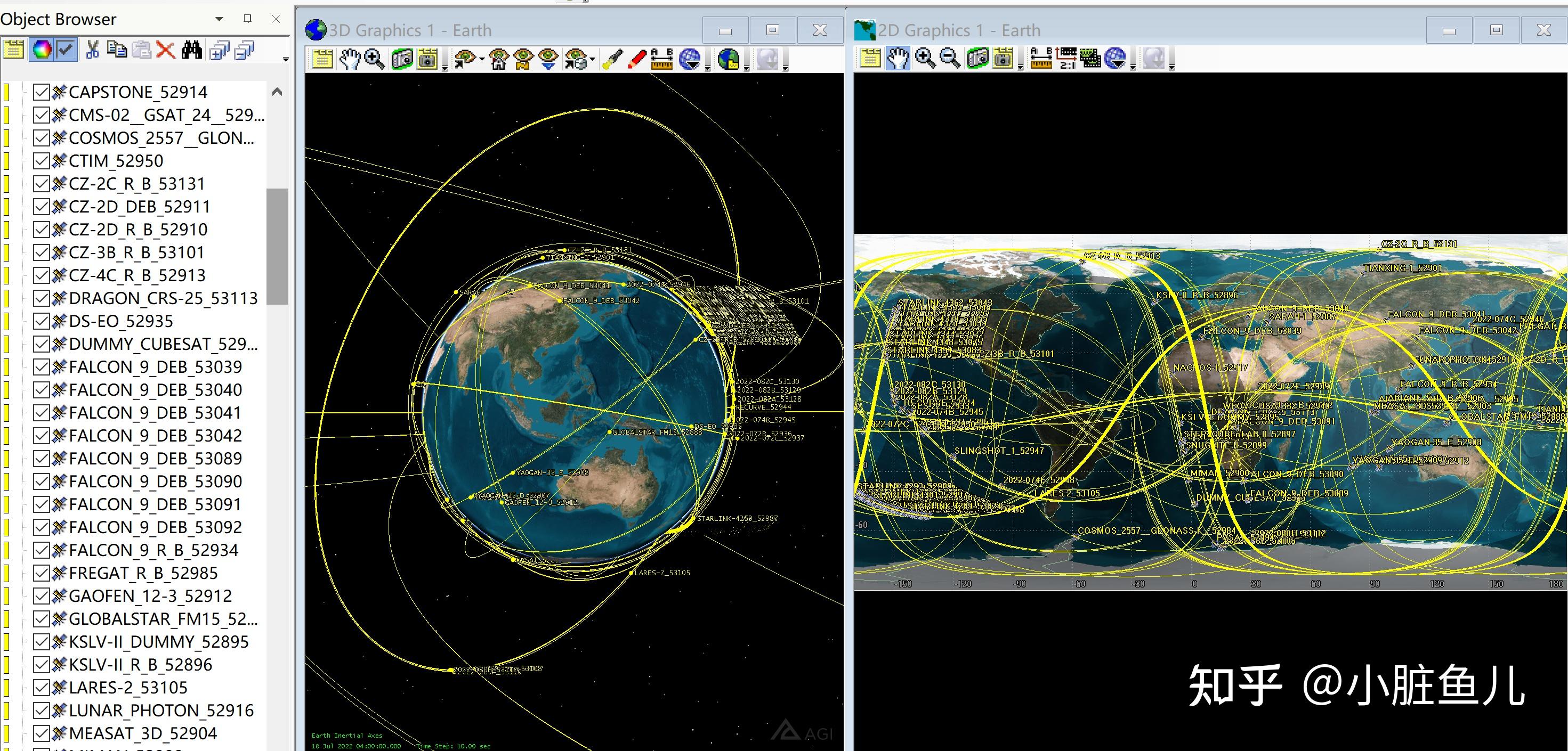Uncheck the CAPSTONE_52914 satellite checkbox
The width and height of the screenshot is (1568, 751).
click(x=42, y=93)
